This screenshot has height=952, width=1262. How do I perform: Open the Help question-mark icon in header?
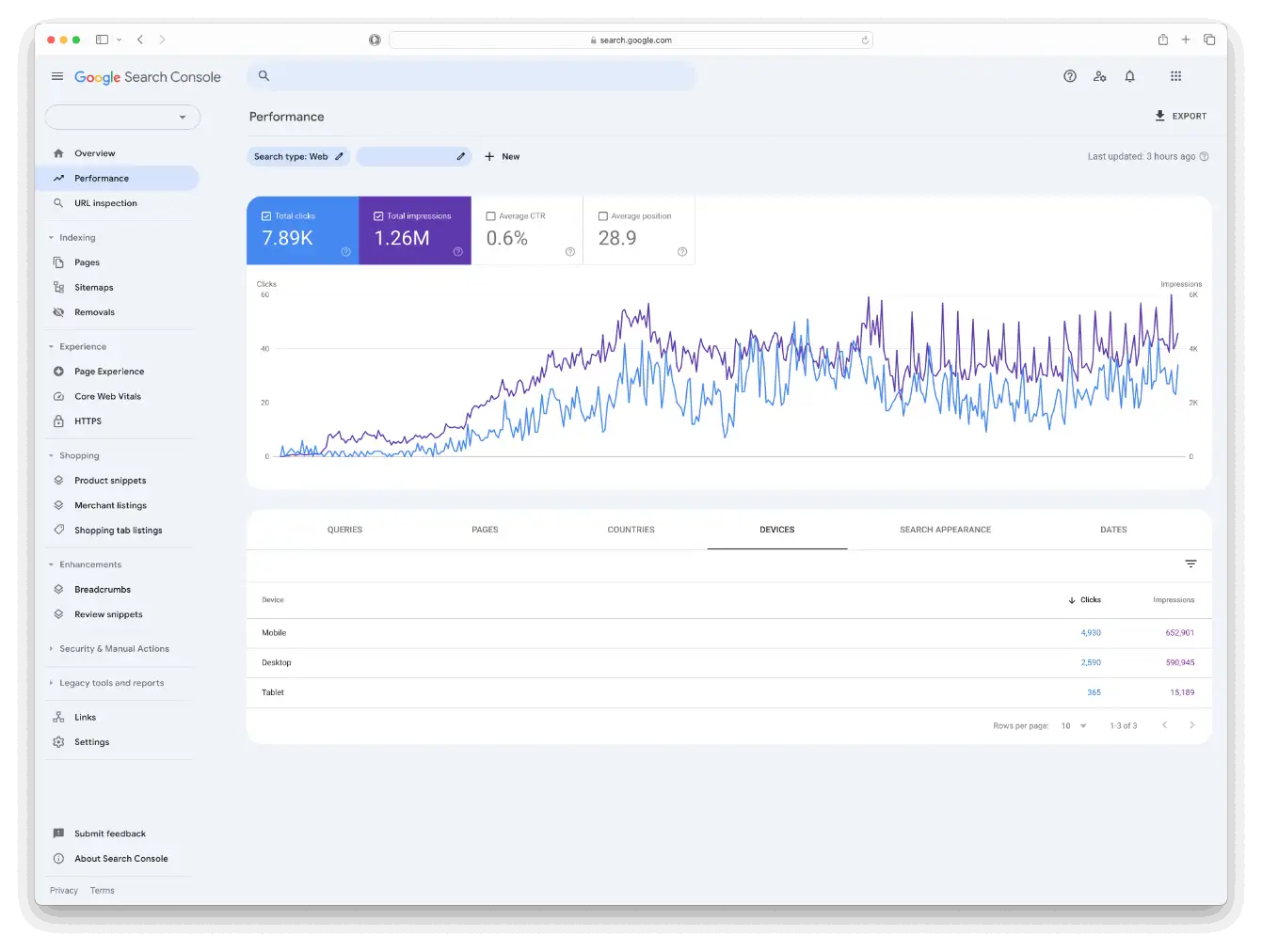pyautogui.click(x=1070, y=76)
